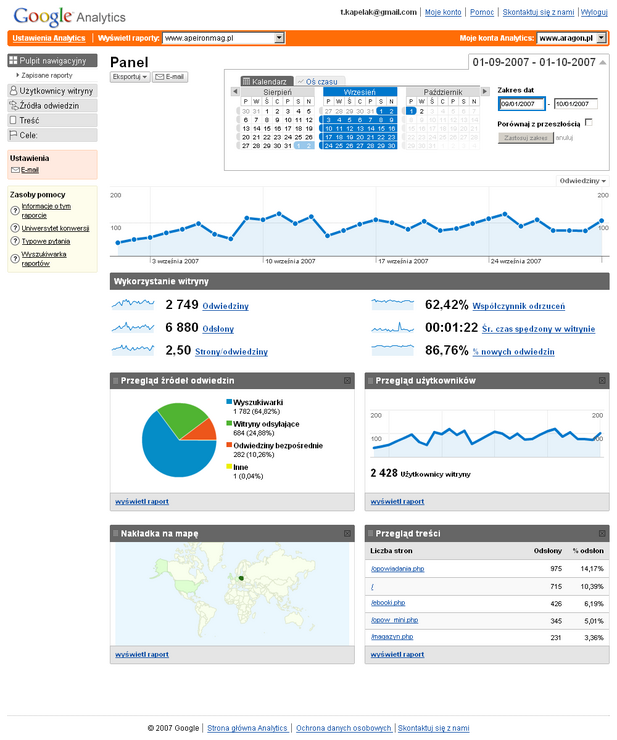Open the Eksportuj dropdown button
Image resolution: width=617 pixels, height=740 pixels.
point(130,76)
